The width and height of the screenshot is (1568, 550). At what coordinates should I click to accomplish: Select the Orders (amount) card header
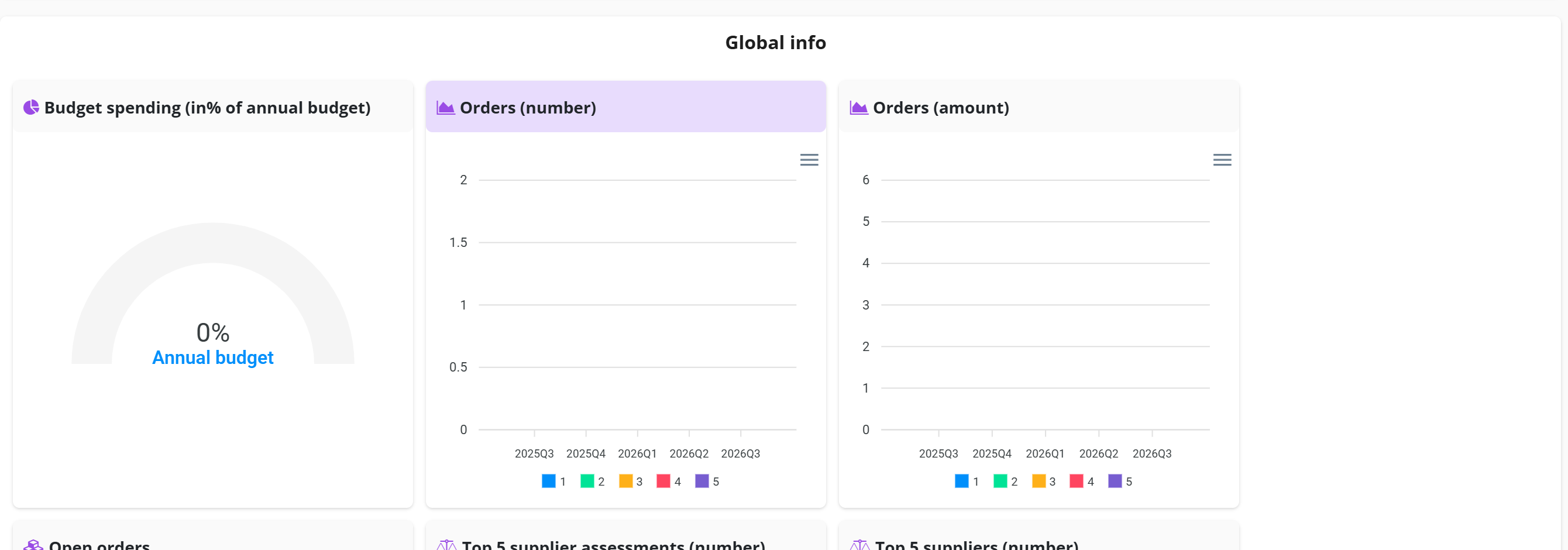point(1039,106)
